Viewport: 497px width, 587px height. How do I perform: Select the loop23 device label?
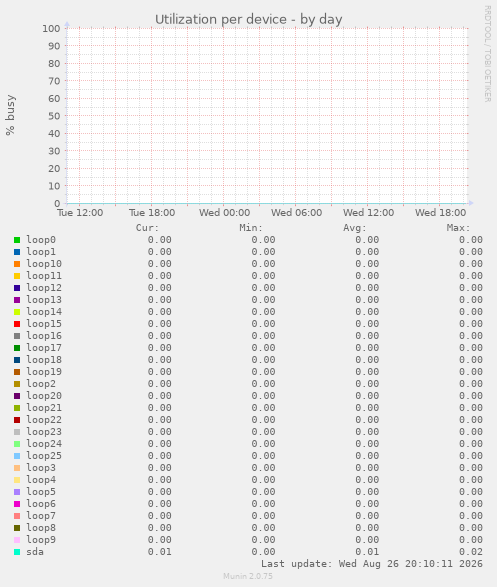coord(44,431)
